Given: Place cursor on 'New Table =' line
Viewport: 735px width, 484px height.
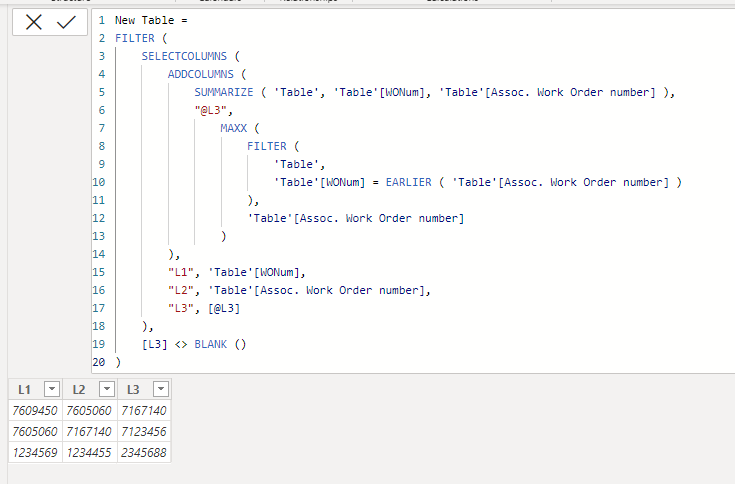Looking at the screenshot, I should (151, 20).
